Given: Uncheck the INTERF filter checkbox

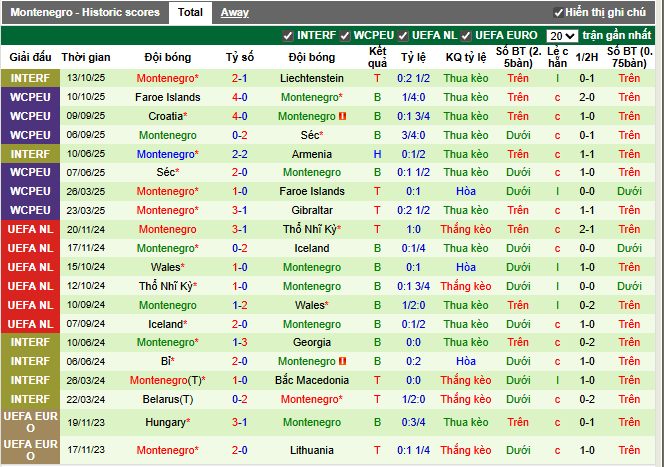Looking at the screenshot, I should (x=288, y=36).
